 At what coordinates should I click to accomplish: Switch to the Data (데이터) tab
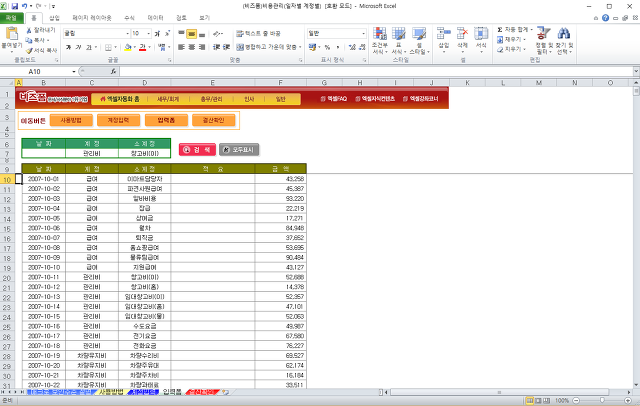tap(156, 18)
